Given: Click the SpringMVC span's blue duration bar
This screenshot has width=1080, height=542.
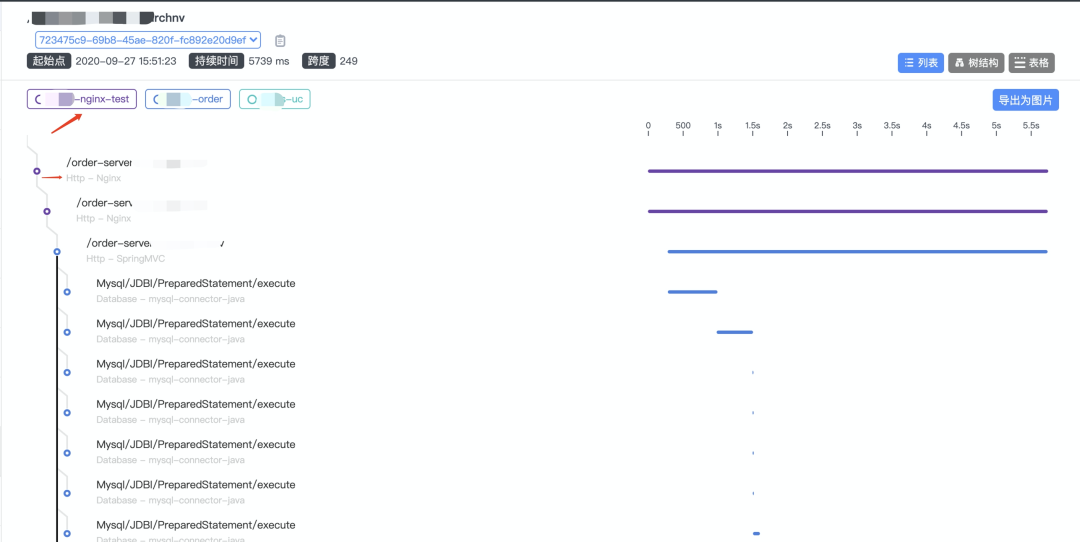Looking at the screenshot, I should (857, 251).
